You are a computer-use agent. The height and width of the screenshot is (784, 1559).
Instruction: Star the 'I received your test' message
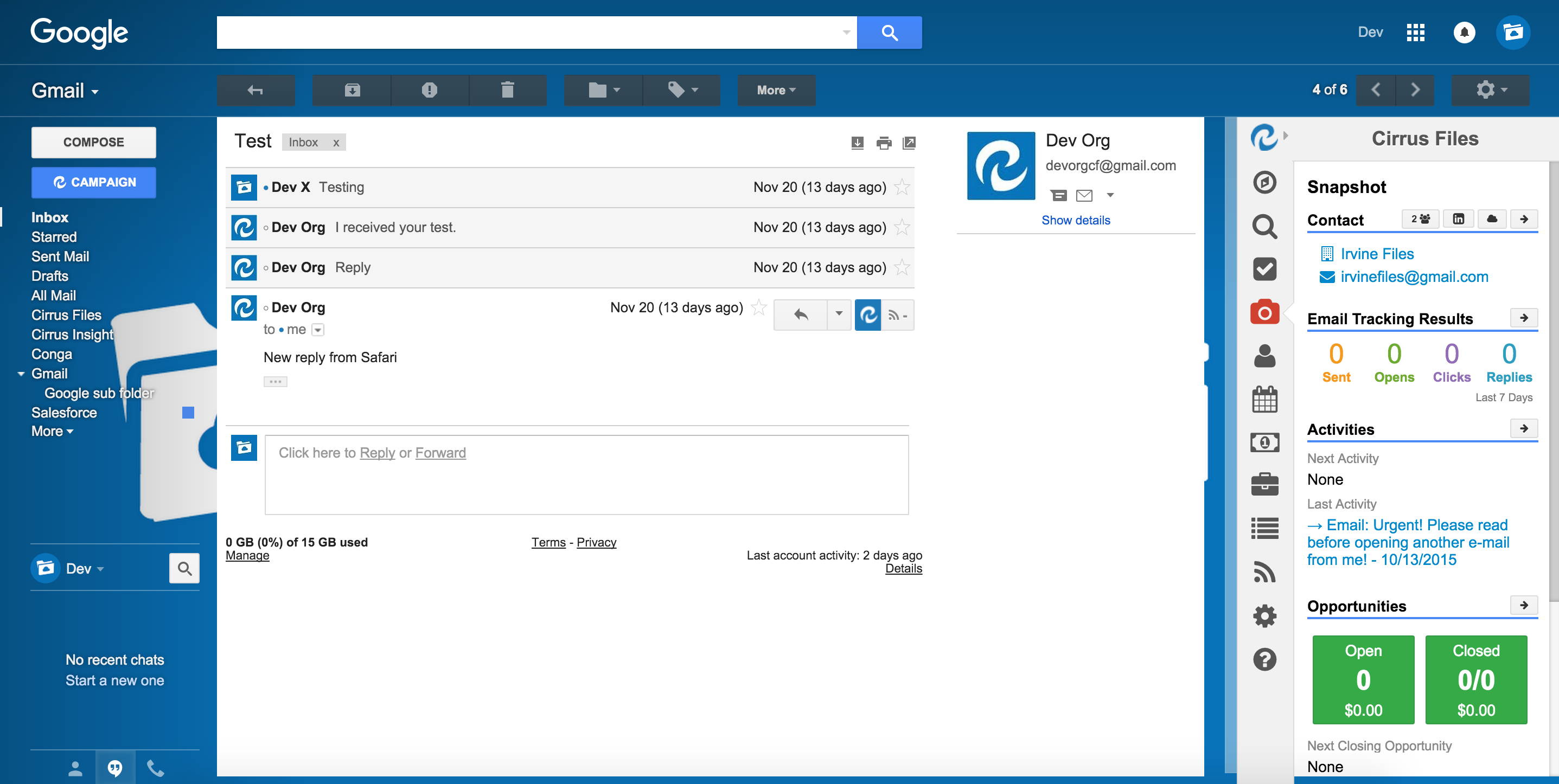[x=902, y=228]
